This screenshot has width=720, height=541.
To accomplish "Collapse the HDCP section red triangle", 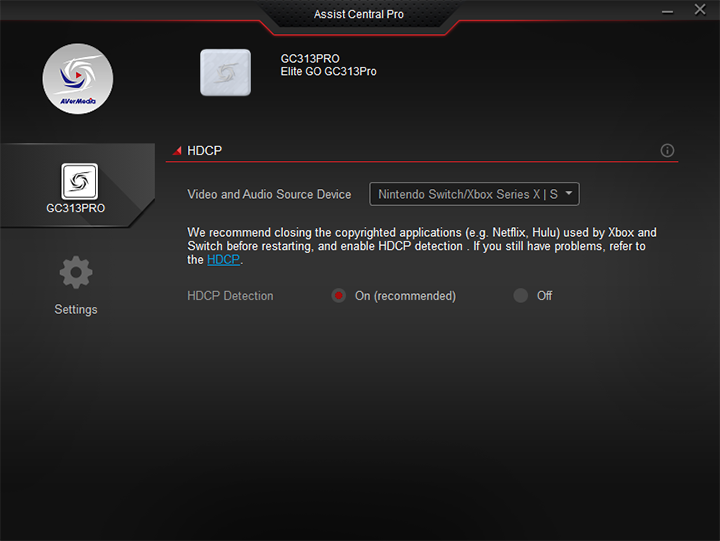I will (x=177, y=151).
